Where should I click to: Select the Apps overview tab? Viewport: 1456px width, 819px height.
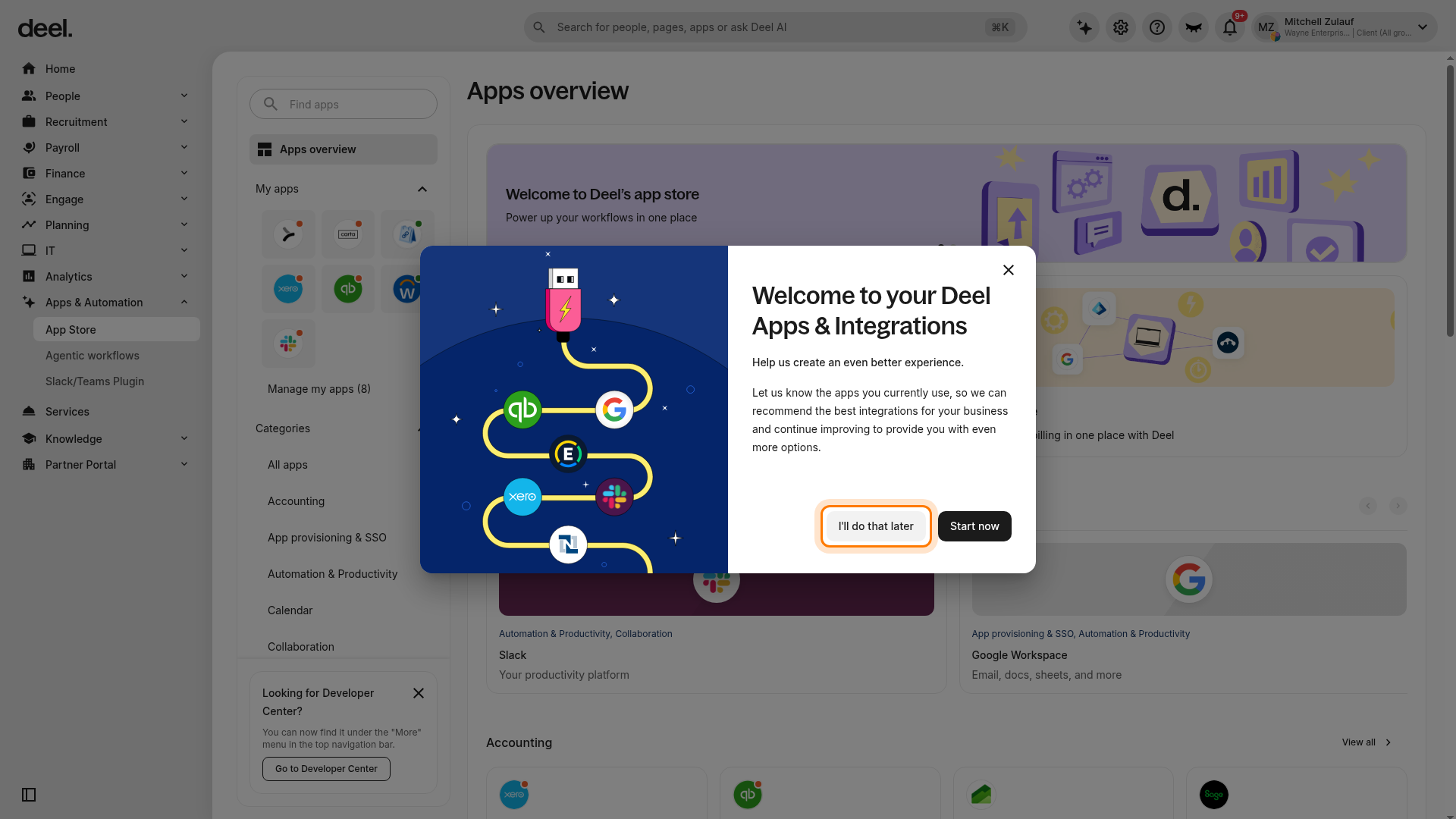click(x=344, y=149)
